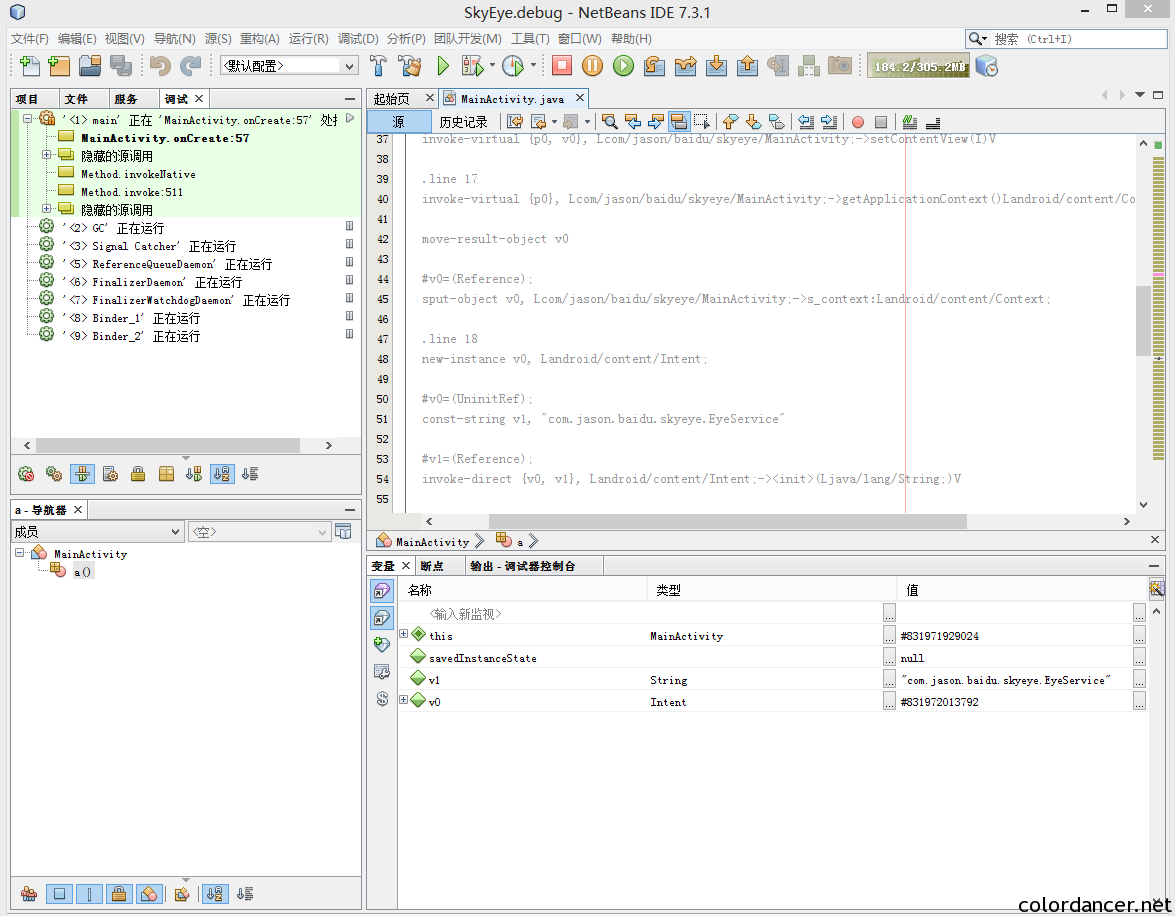Expand the 'this' variable row
The image size is (1175, 916).
(403, 634)
